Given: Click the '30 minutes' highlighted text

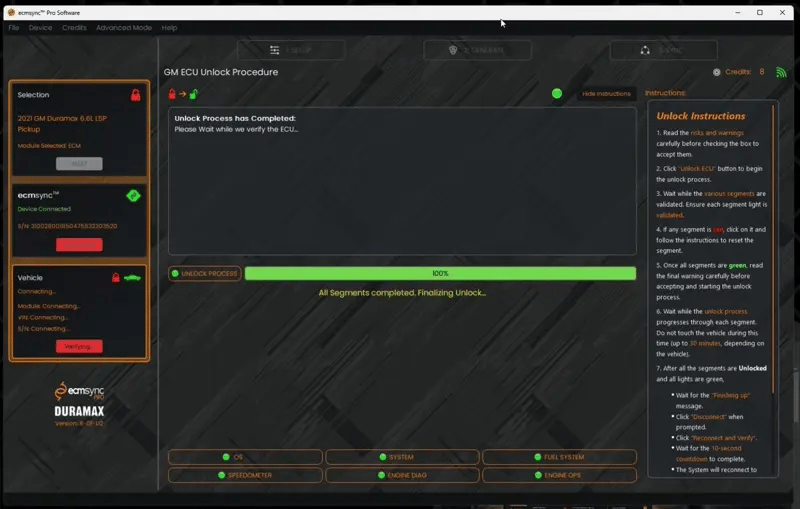Looking at the screenshot, I should [705, 343].
